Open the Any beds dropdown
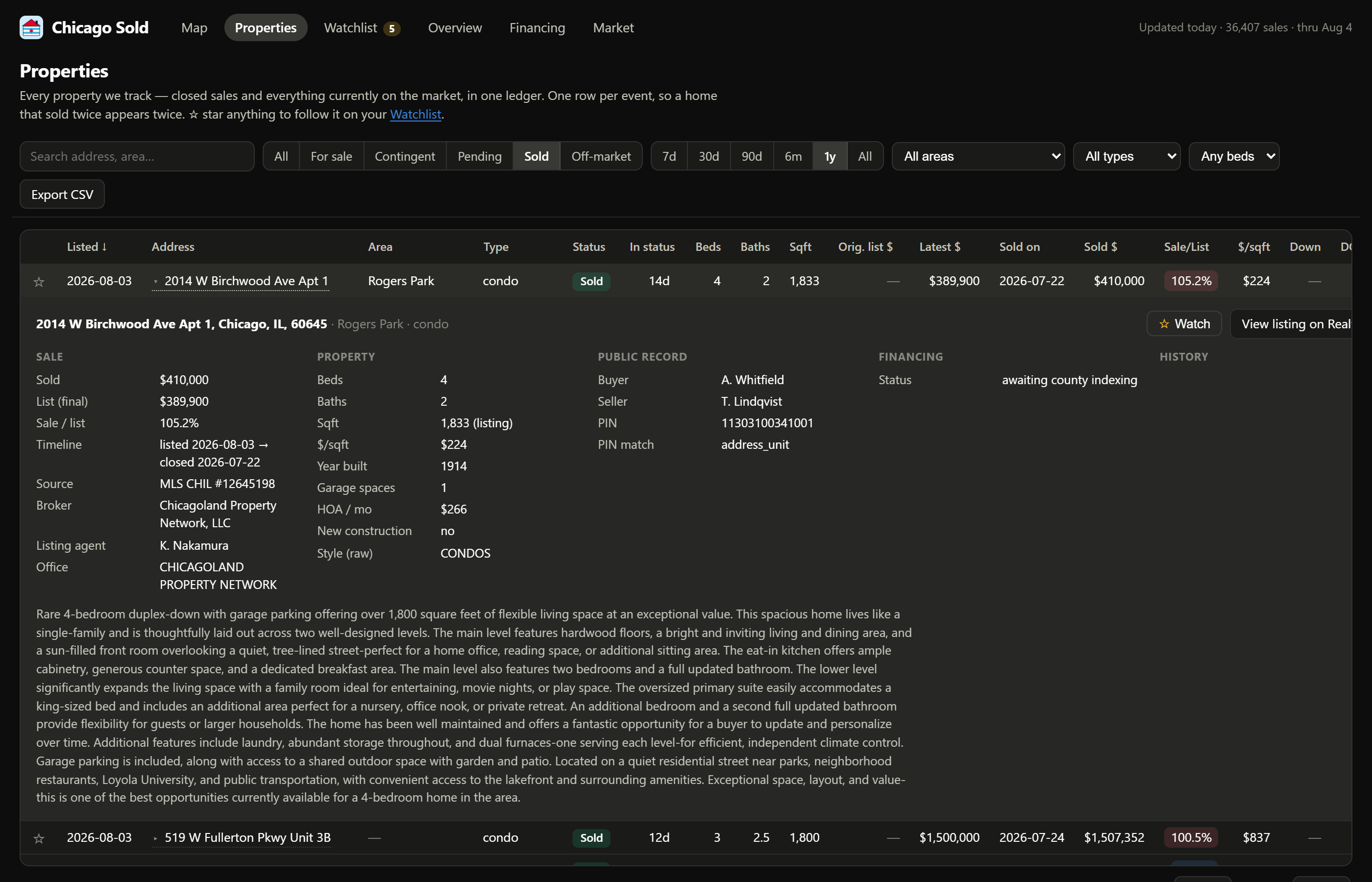Image resolution: width=1372 pixels, height=882 pixels. (x=1233, y=156)
